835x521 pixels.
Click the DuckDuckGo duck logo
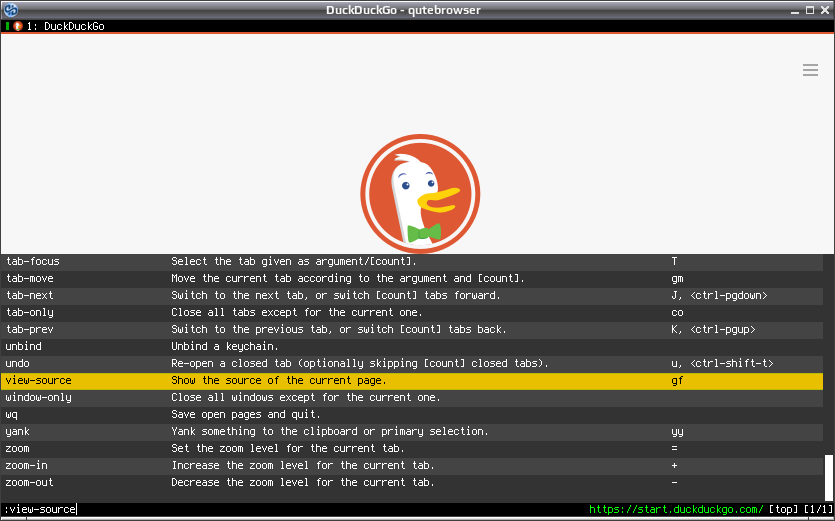[x=420, y=194]
